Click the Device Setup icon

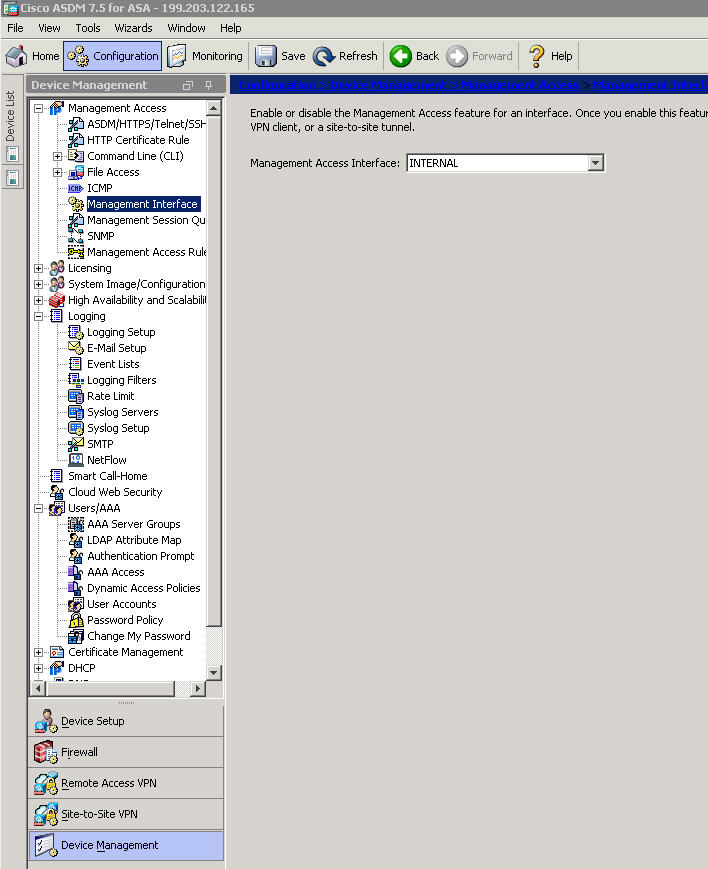pos(45,721)
